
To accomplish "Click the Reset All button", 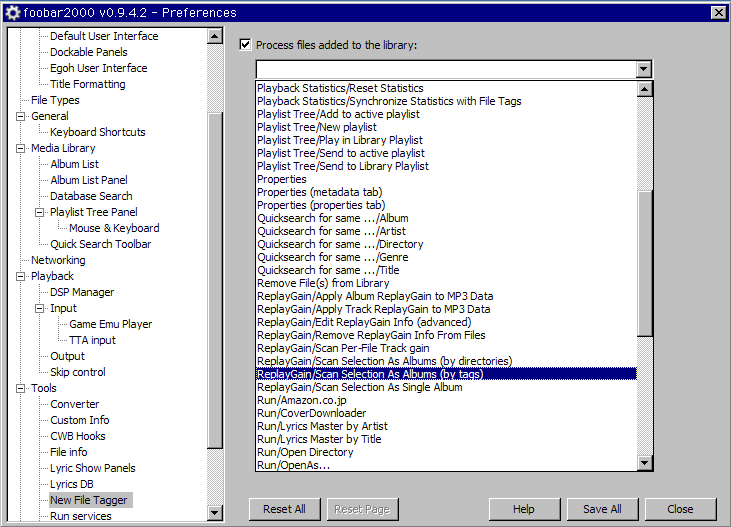I will [284, 509].
